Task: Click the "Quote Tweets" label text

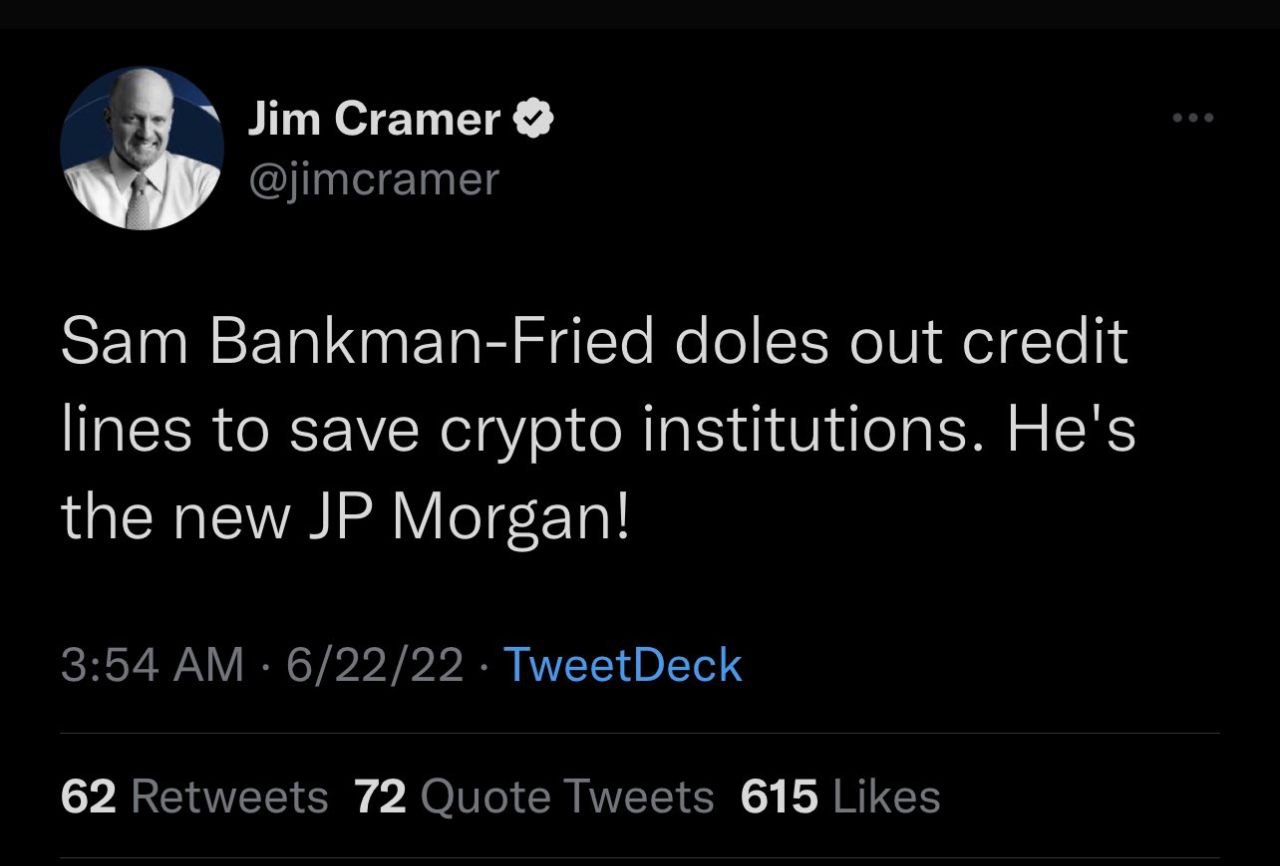Action: 568,797
